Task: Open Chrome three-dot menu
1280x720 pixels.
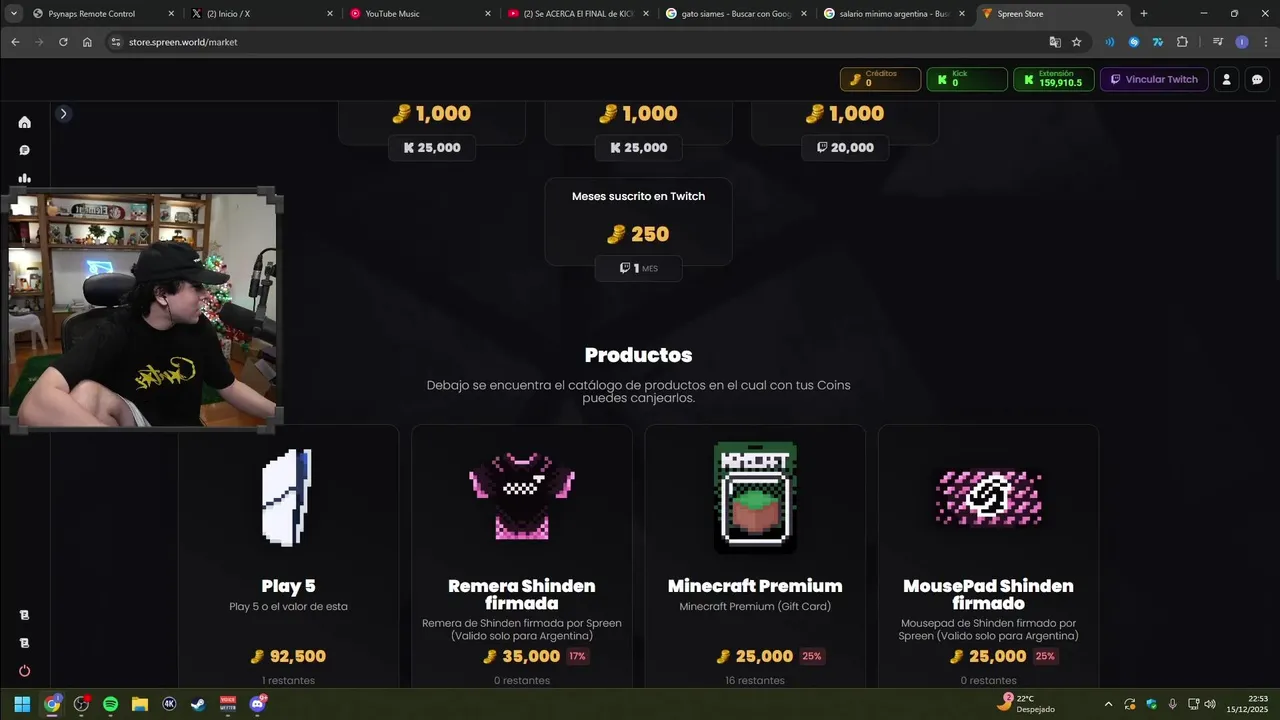Action: coord(1263,42)
